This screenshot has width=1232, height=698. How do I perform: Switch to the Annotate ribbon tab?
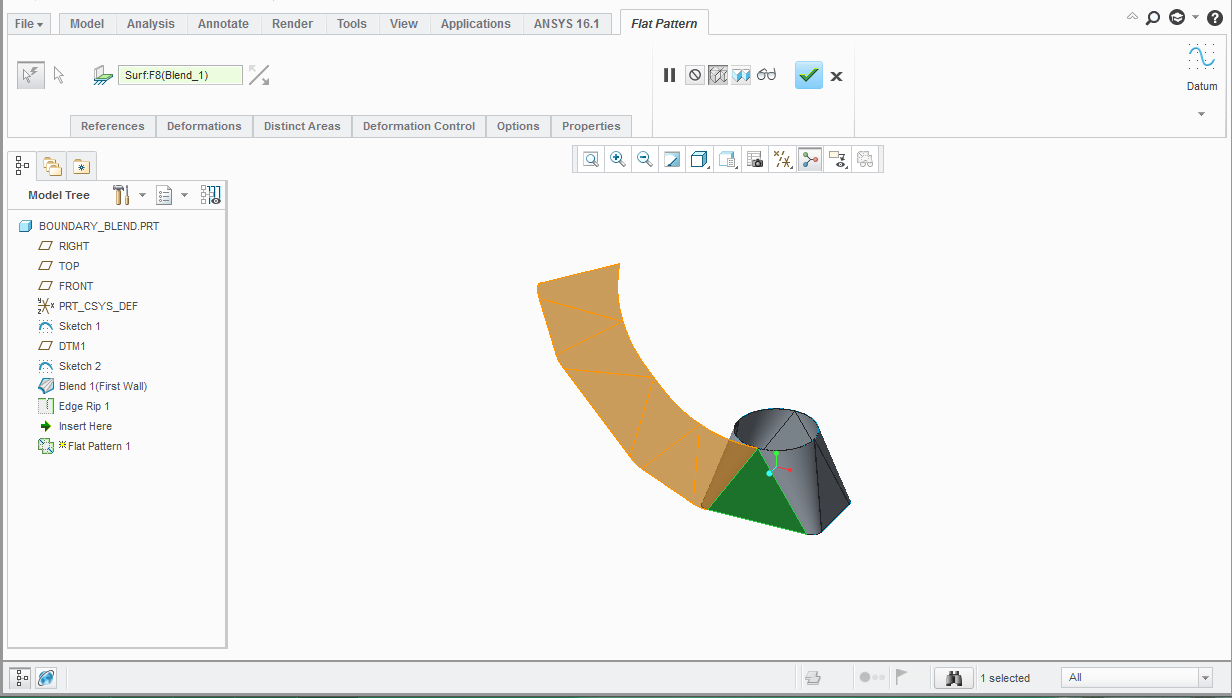tap(223, 23)
